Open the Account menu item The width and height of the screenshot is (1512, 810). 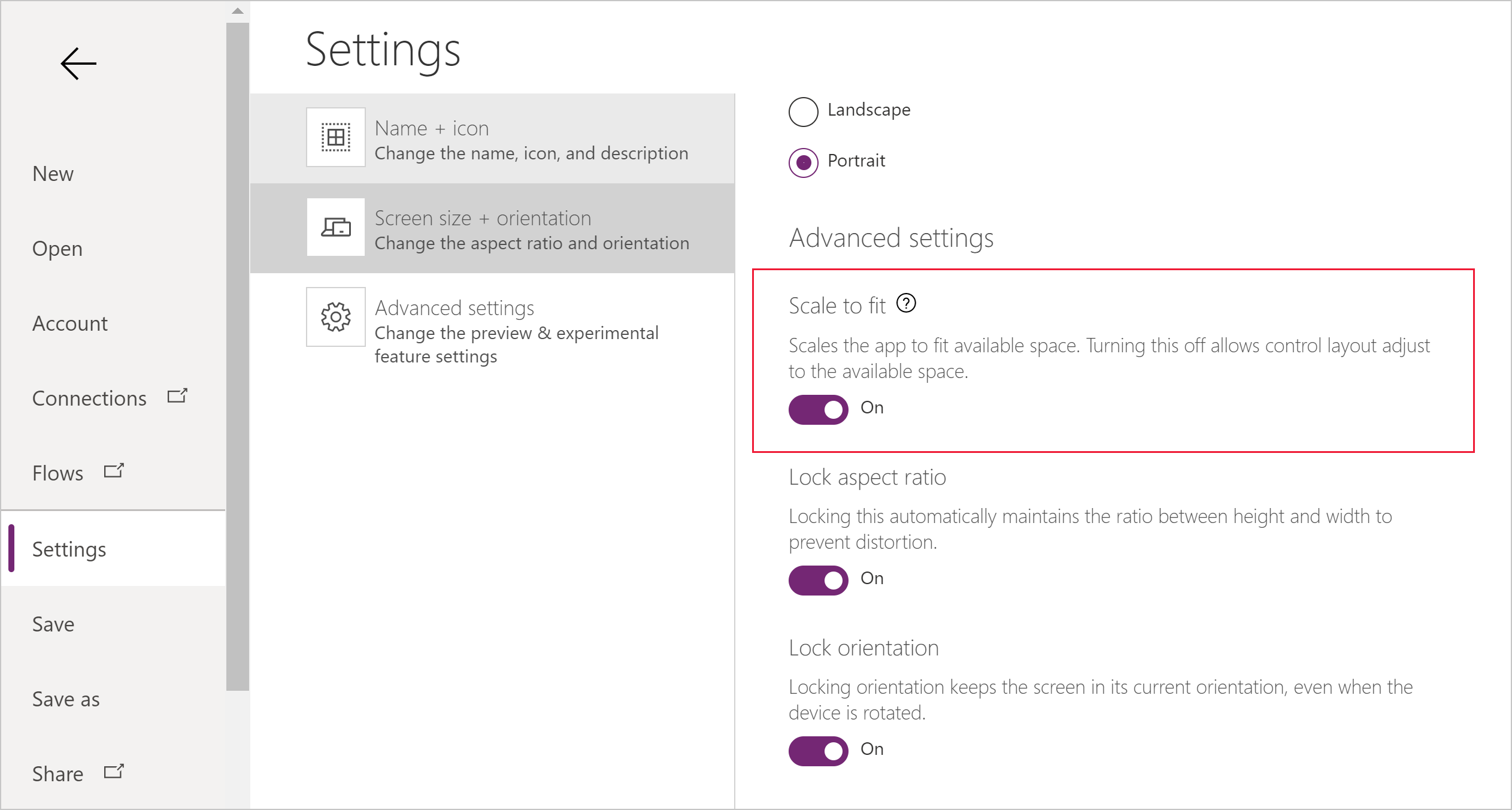71,322
